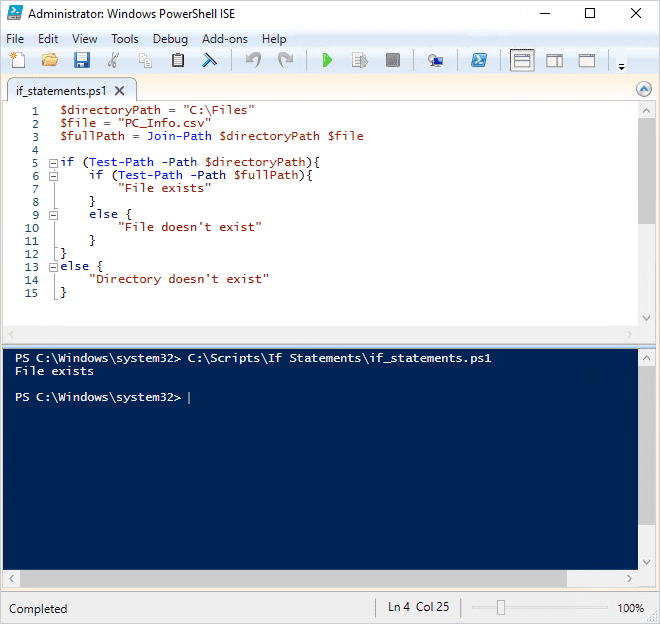Run the script with the green play icon
The image size is (660, 624).
[327, 60]
